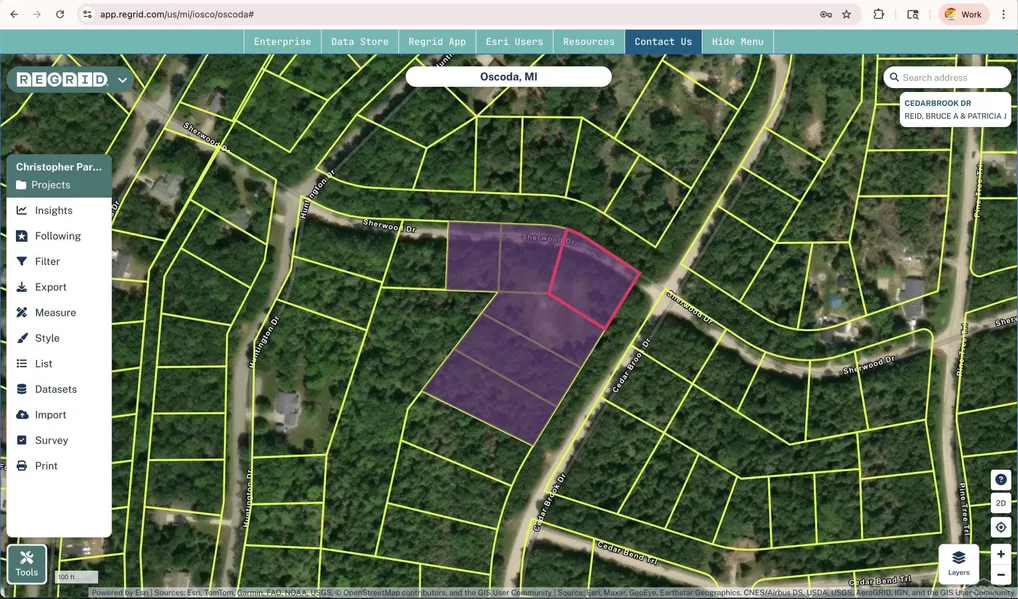Image resolution: width=1018 pixels, height=599 pixels.
Task: Expand the Regrid logo dropdown
Action: click(123, 80)
